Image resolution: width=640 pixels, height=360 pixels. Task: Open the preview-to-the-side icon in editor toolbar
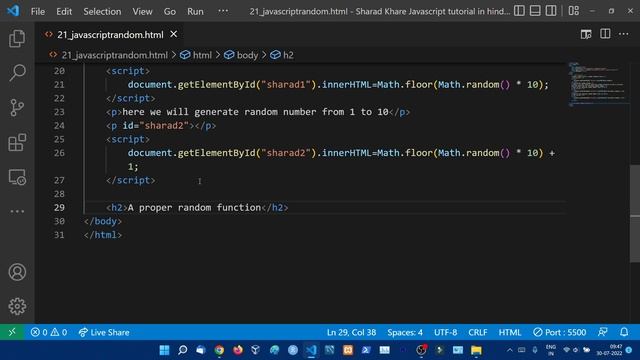click(586, 34)
